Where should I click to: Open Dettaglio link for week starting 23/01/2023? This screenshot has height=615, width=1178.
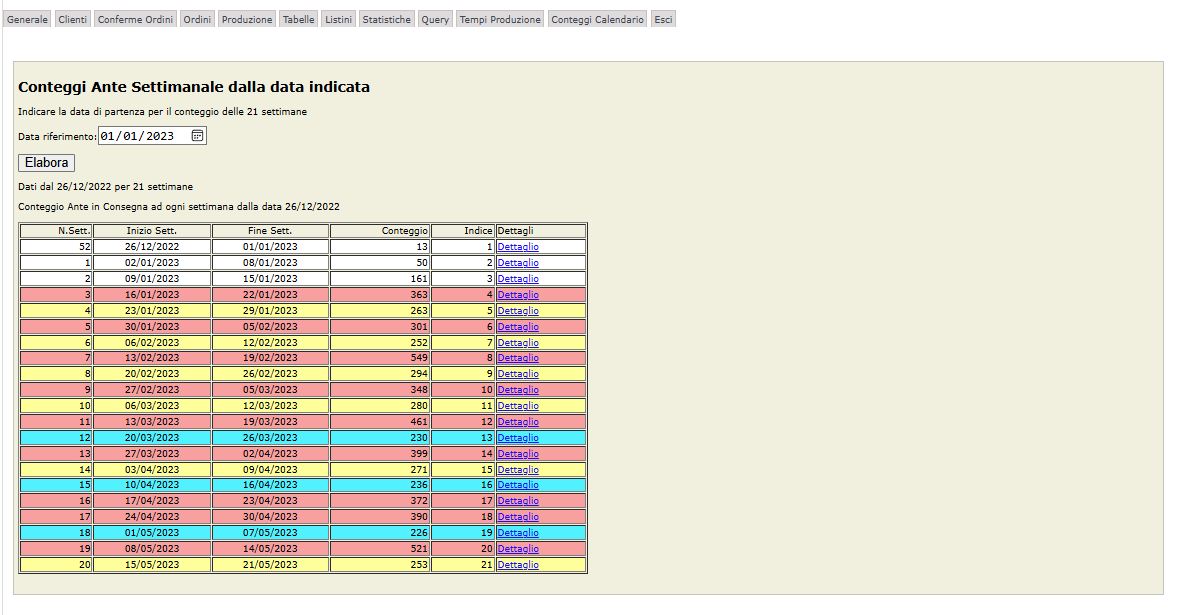(x=518, y=310)
